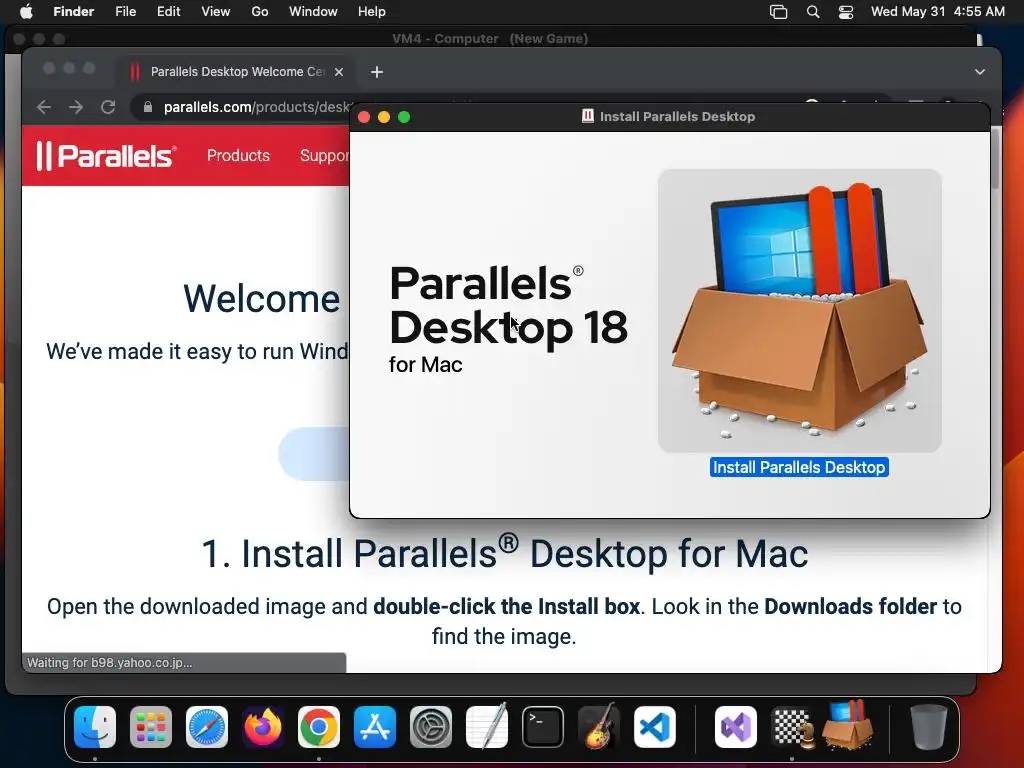
Task: Launch Firefox from the Dock
Action: tap(263, 727)
